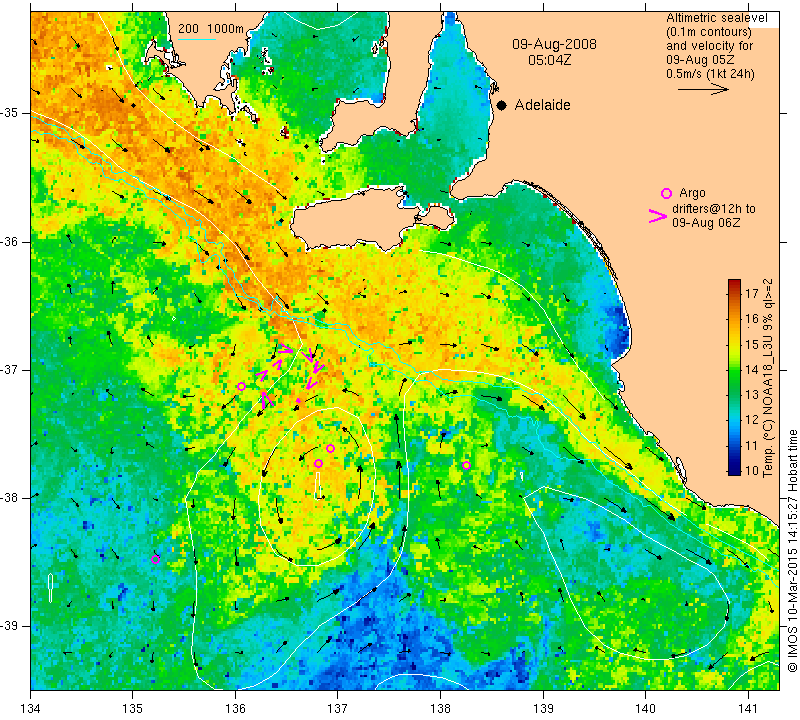The width and height of the screenshot is (800, 720).
Task: Click the '05:04Z' time text
Action: [549, 60]
